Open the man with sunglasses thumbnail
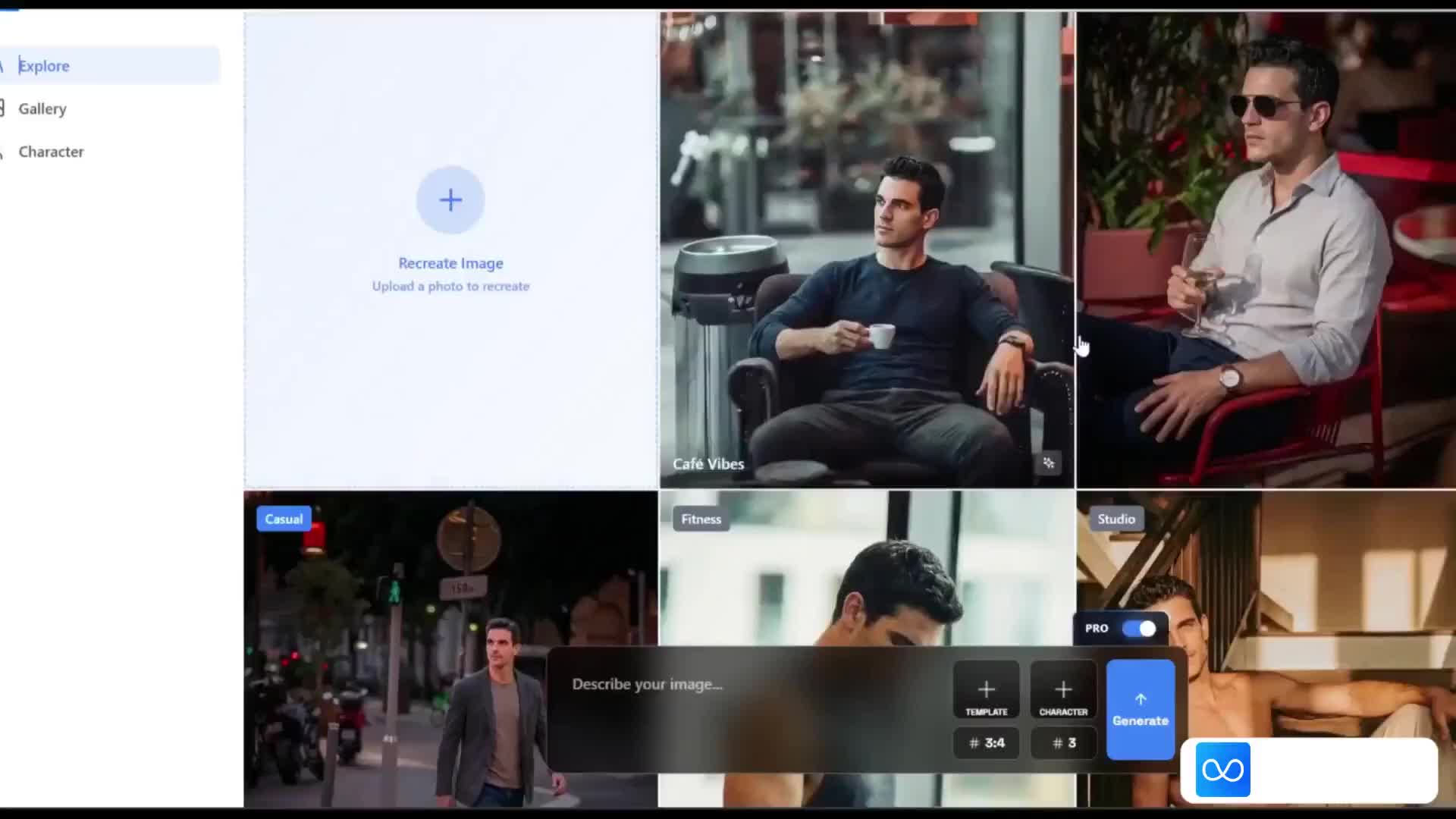1456x819 pixels. click(1266, 249)
